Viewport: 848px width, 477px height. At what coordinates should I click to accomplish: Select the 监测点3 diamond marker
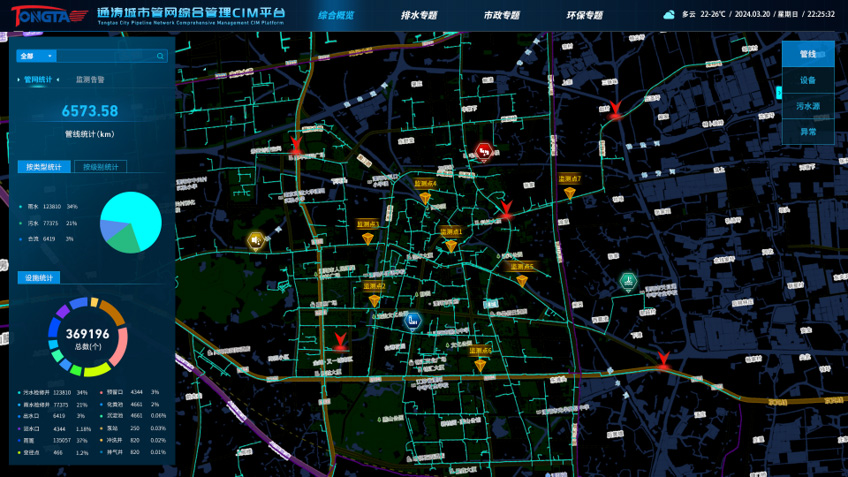pyautogui.click(x=368, y=238)
